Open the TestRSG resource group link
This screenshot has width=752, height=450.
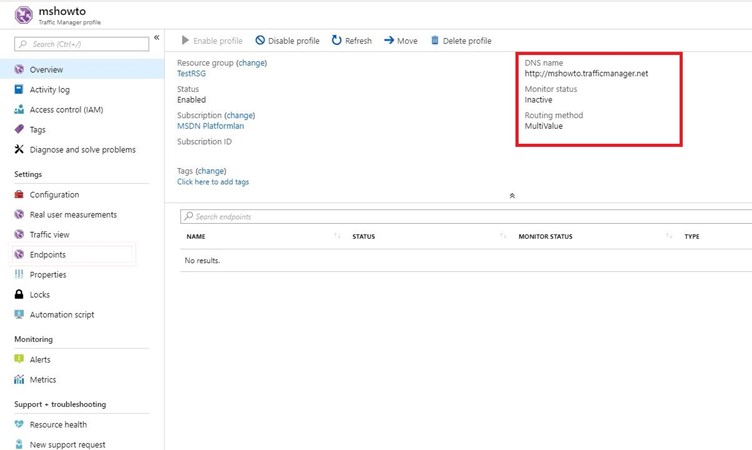191,74
